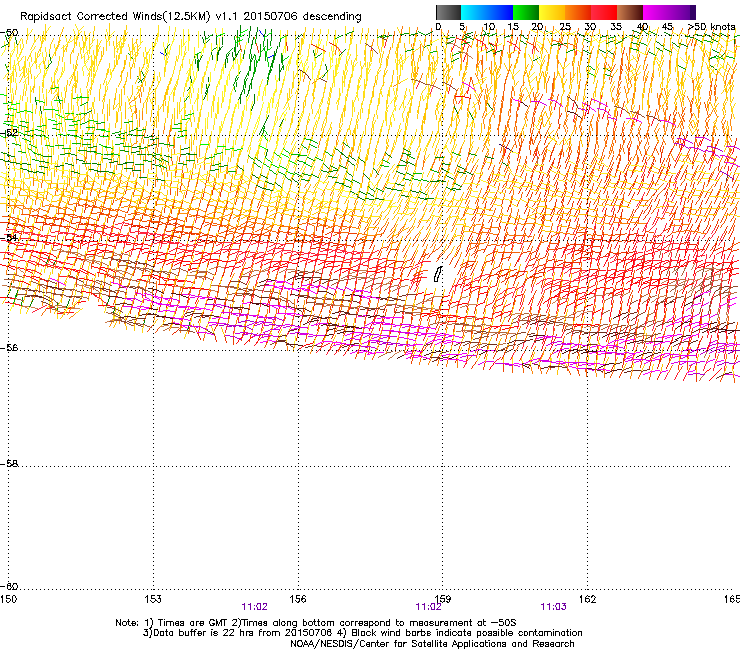
Task: Click the gray 0-5 knots legend swatch
Action: pyautogui.click(x=448, y=12)
